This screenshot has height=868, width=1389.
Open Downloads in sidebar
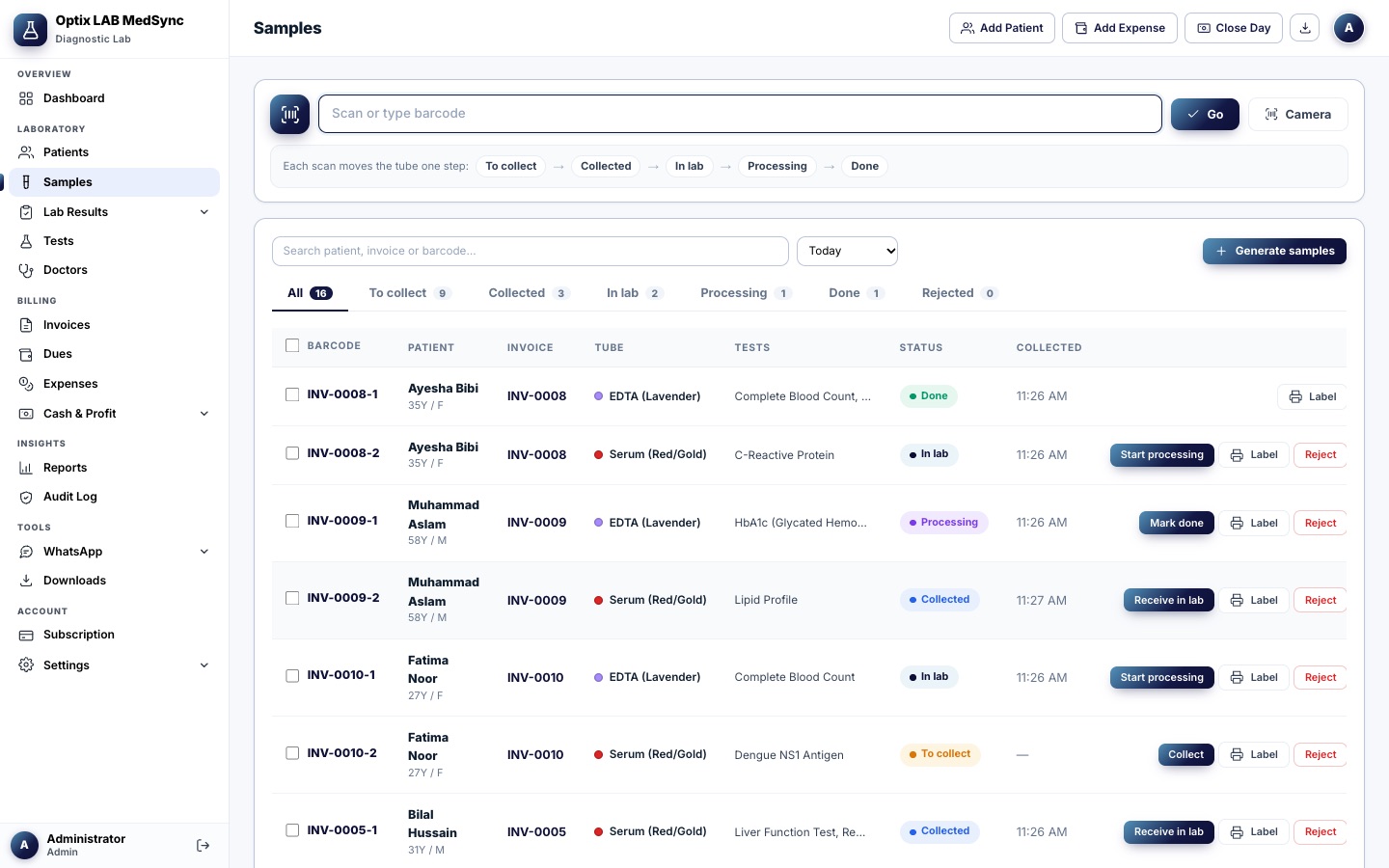point(114,581)
